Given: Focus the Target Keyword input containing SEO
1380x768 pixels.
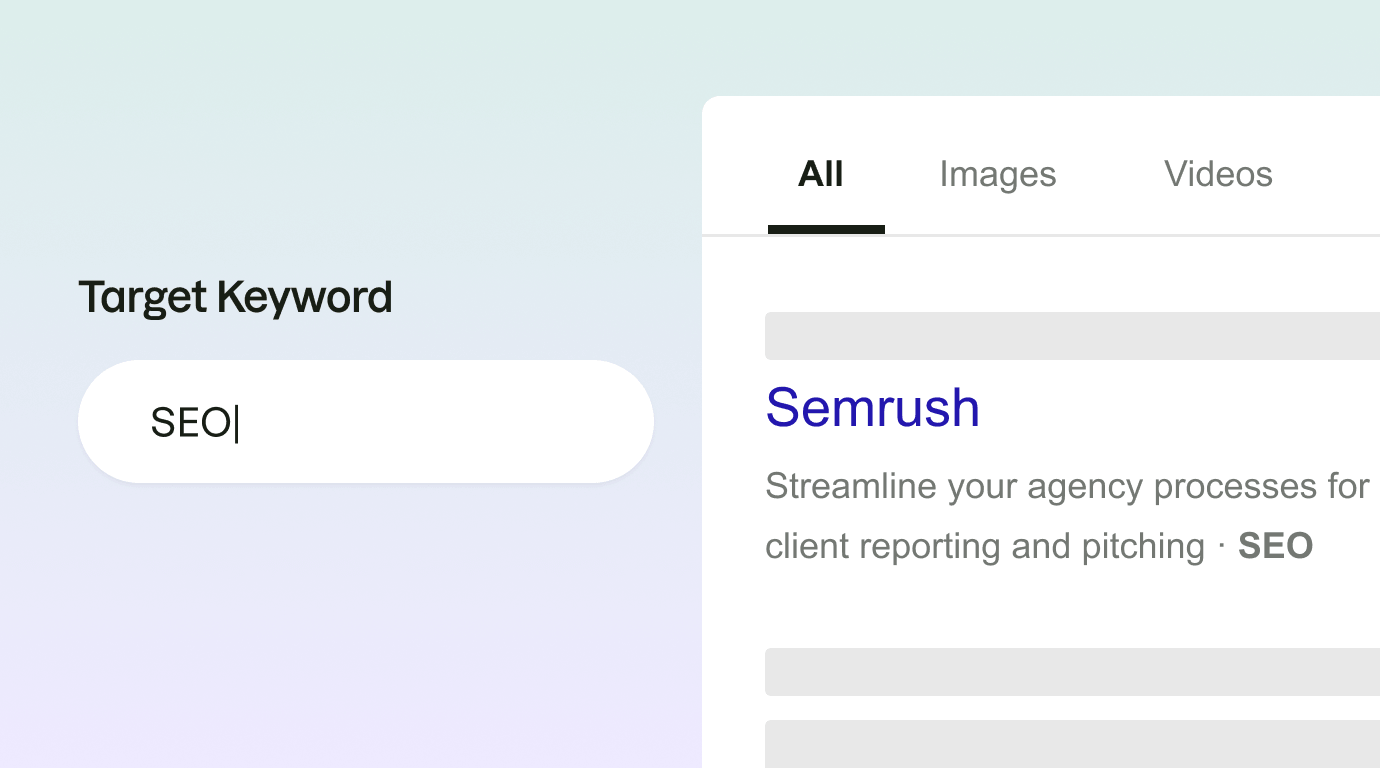Looking at the screenshot, I should pyautogui.click(x=366, y=422).
